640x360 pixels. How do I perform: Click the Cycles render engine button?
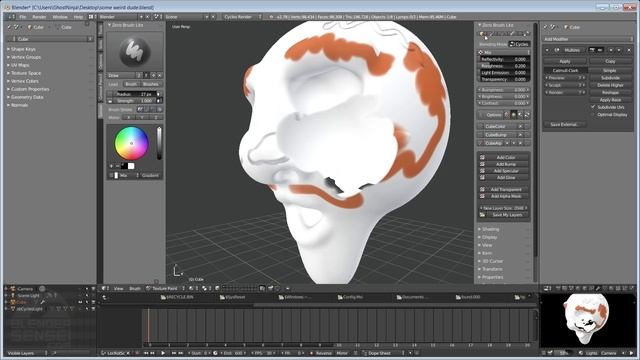click(519, 44)
